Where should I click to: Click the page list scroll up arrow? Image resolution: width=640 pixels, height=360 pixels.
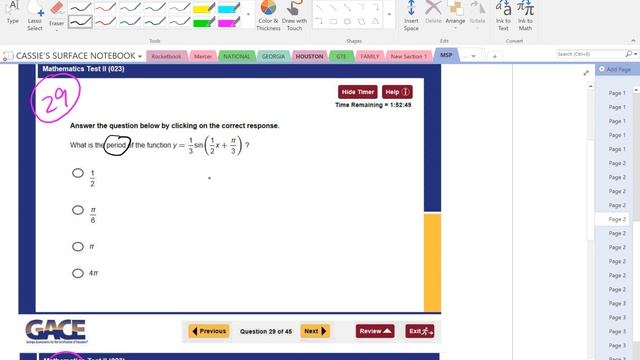(636, 89)
